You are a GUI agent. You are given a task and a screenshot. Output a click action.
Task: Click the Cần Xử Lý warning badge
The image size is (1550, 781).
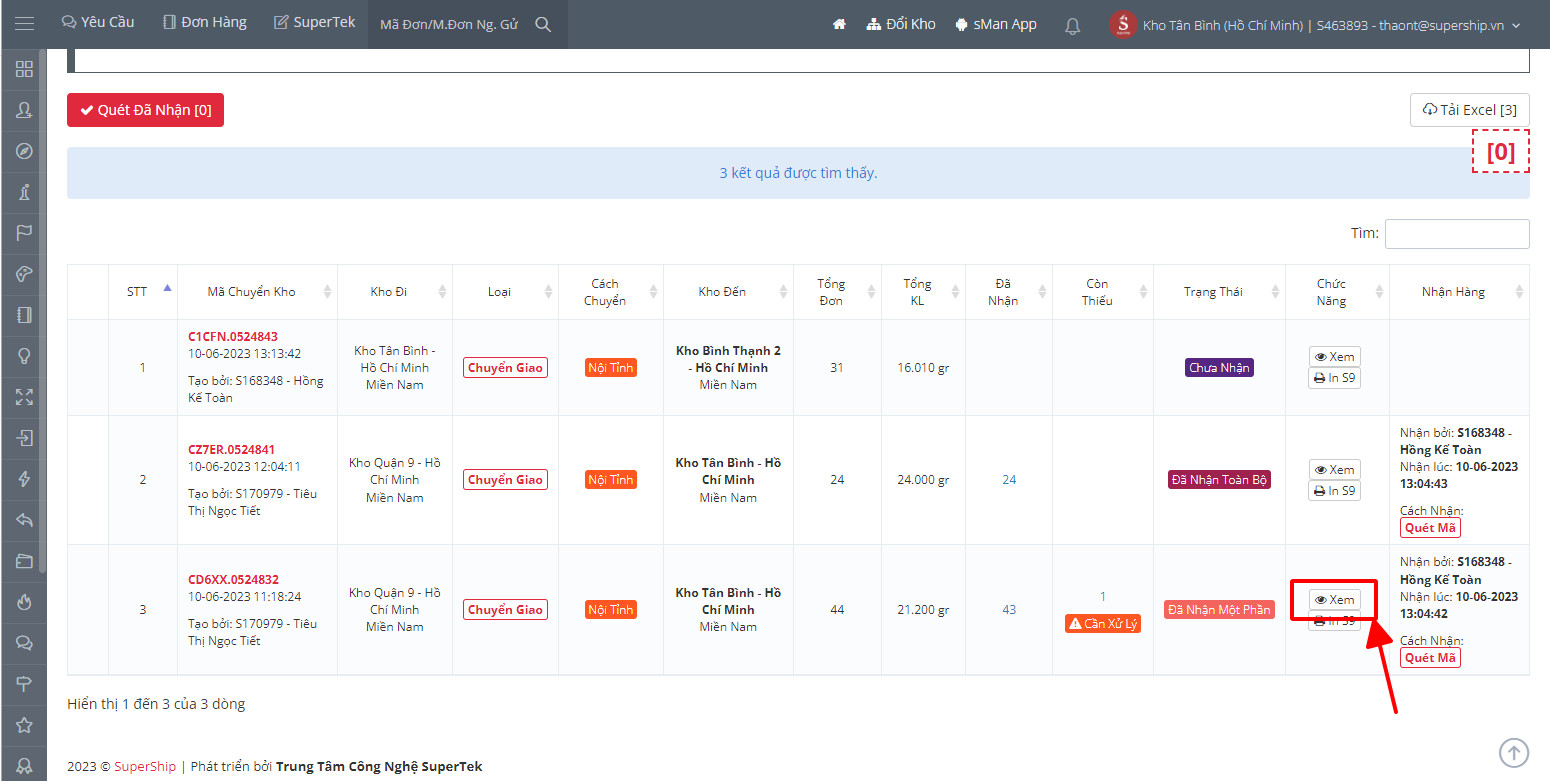click(x=1103, y=624)
